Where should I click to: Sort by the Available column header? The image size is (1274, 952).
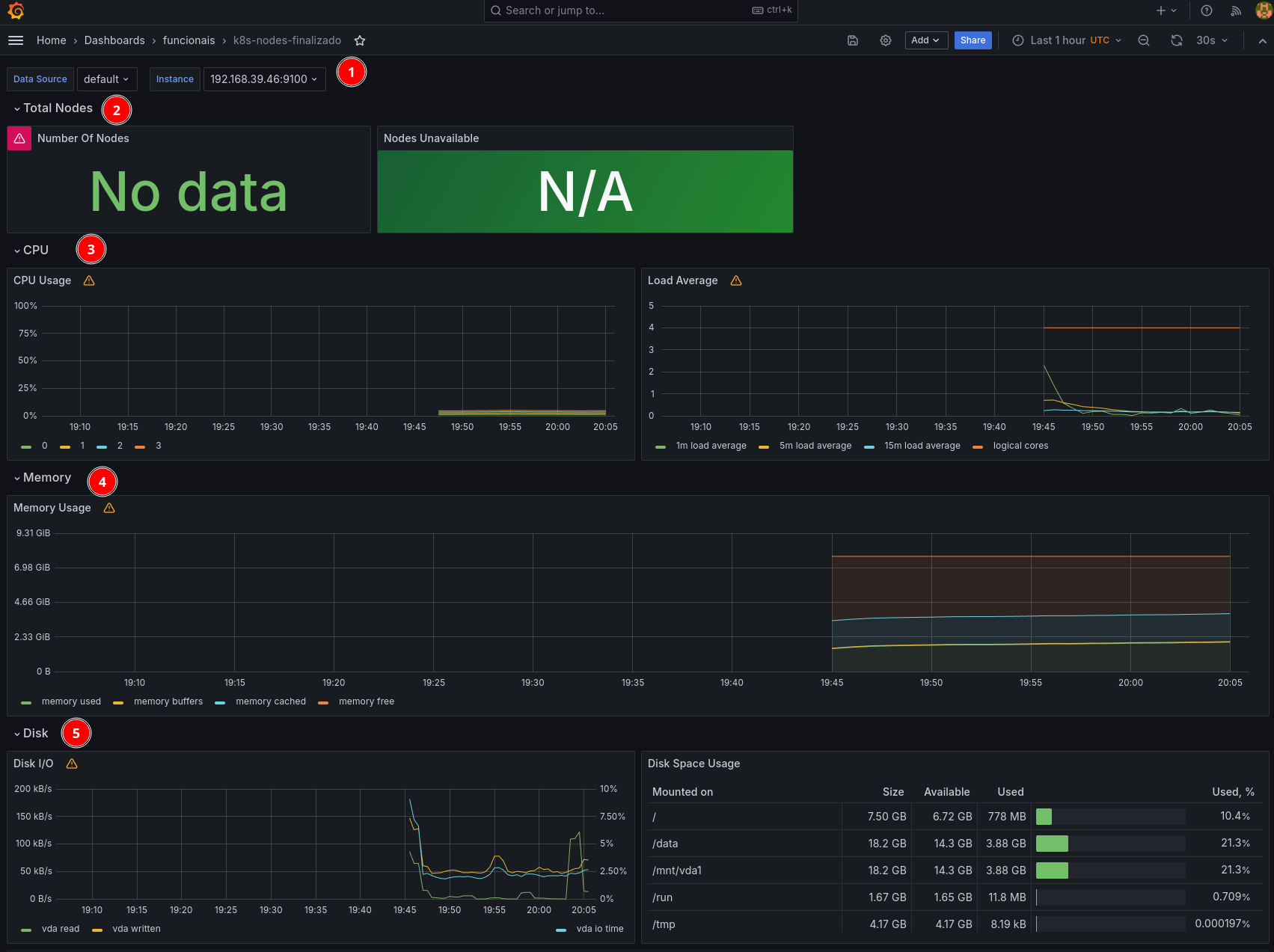[946, 792]
